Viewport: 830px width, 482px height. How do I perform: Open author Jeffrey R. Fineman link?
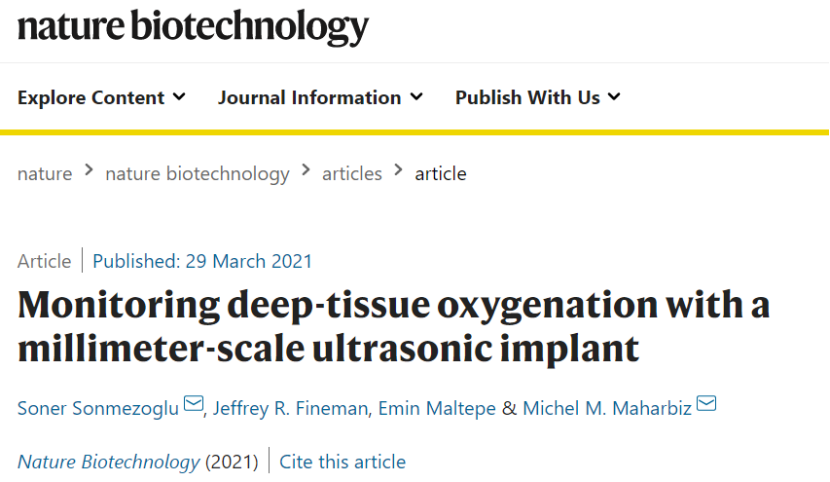click(x=291, y=408)
